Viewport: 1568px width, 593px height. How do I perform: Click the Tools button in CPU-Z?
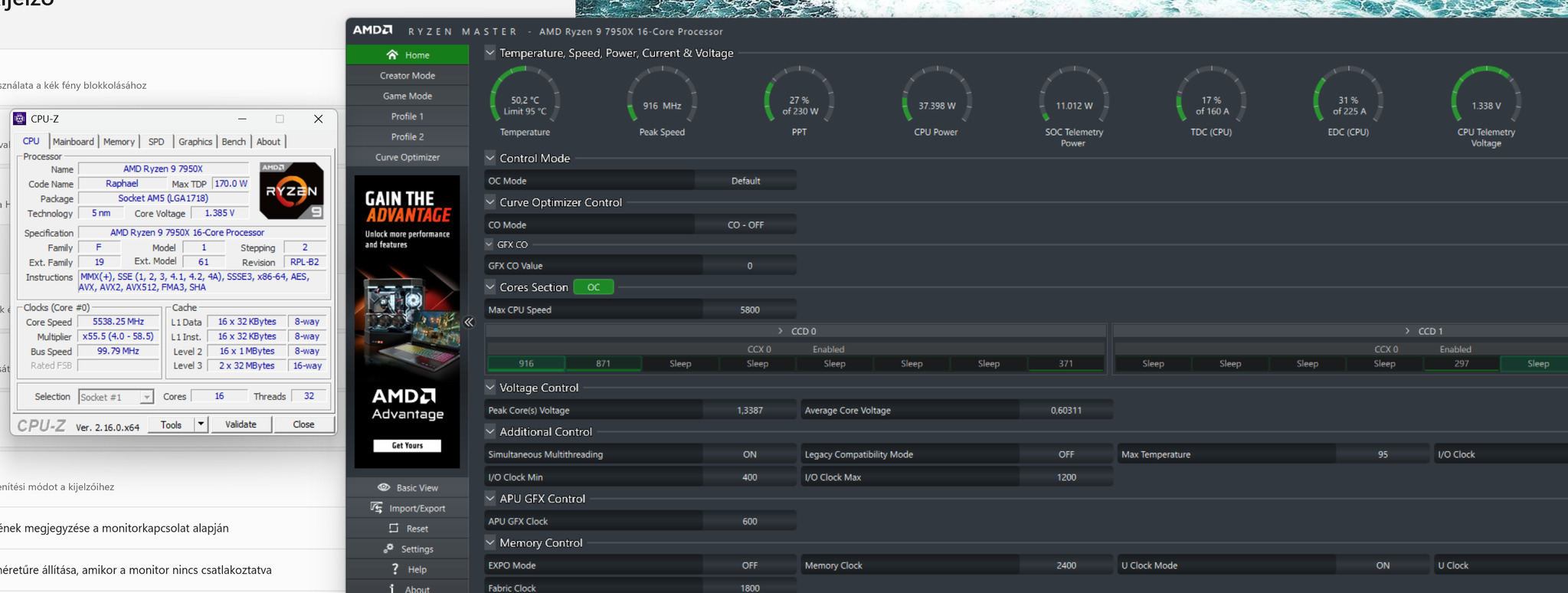click(x=171, y=424)
